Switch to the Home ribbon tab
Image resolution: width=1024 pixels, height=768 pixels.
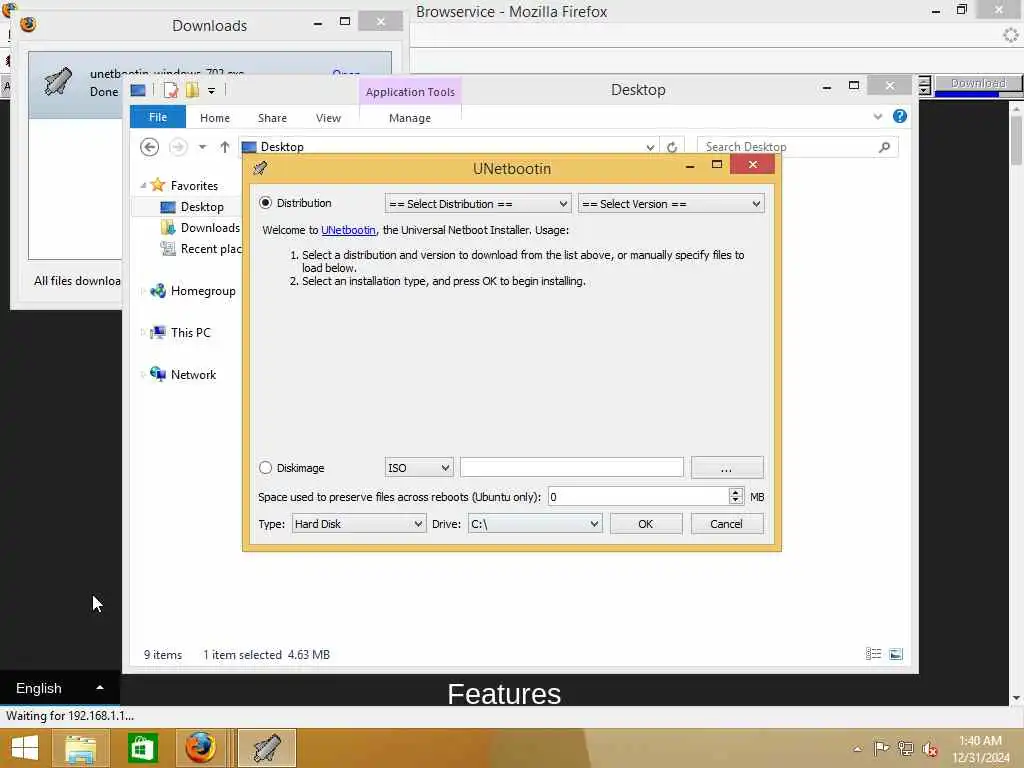[x=215, y=118]
